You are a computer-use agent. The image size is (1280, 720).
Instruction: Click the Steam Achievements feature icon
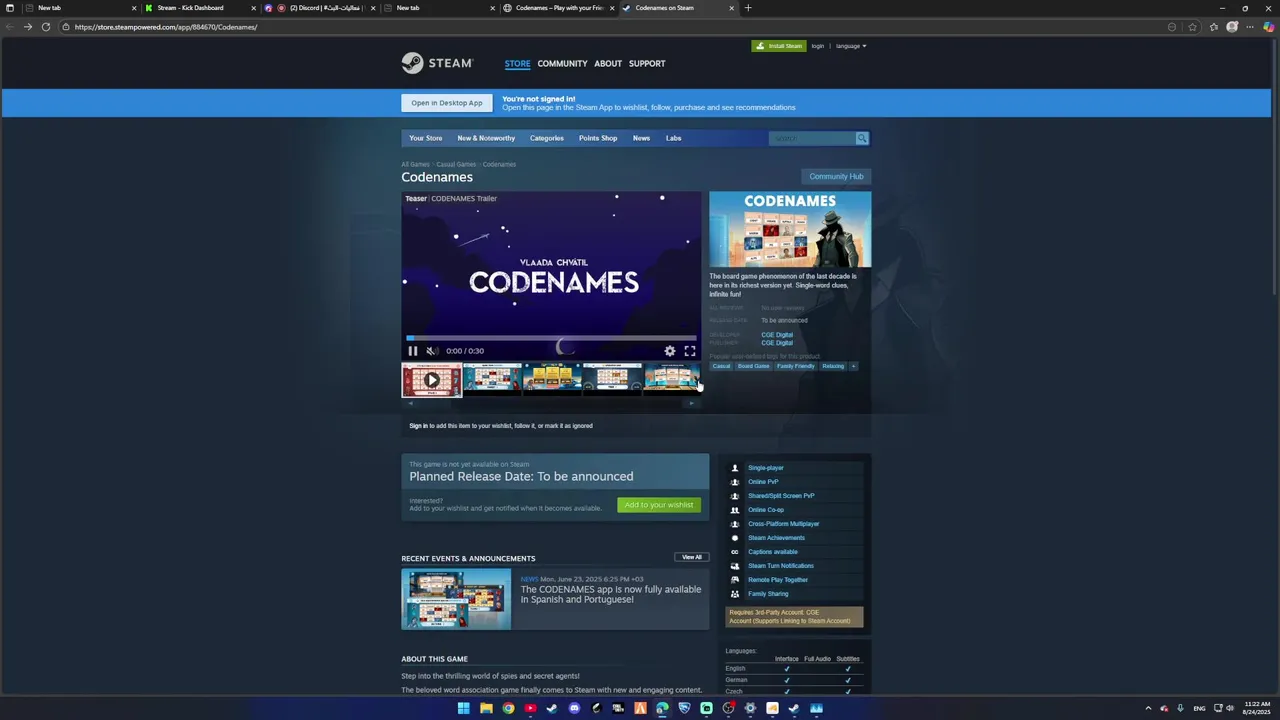pyautogui.click(x=735, y=538)
